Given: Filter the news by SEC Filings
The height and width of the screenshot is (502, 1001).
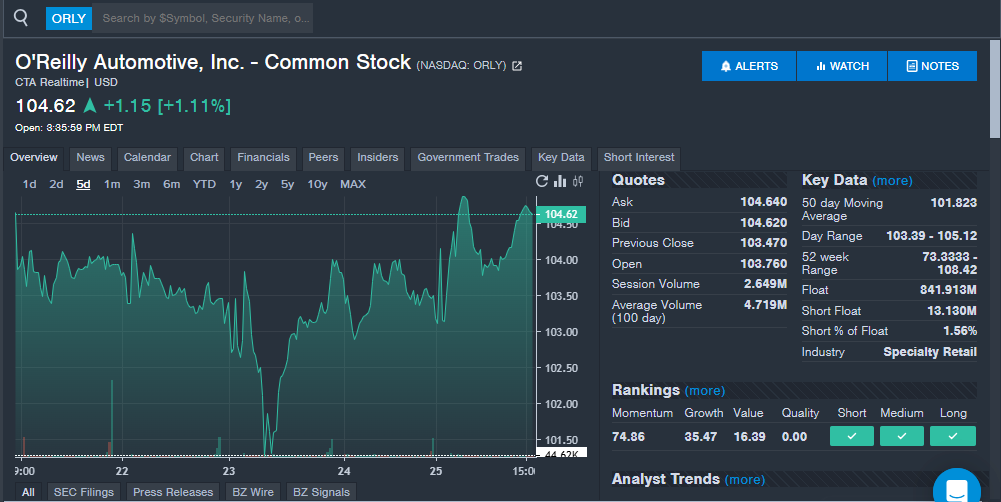Looking at the screenshot, I should (82, 492).
